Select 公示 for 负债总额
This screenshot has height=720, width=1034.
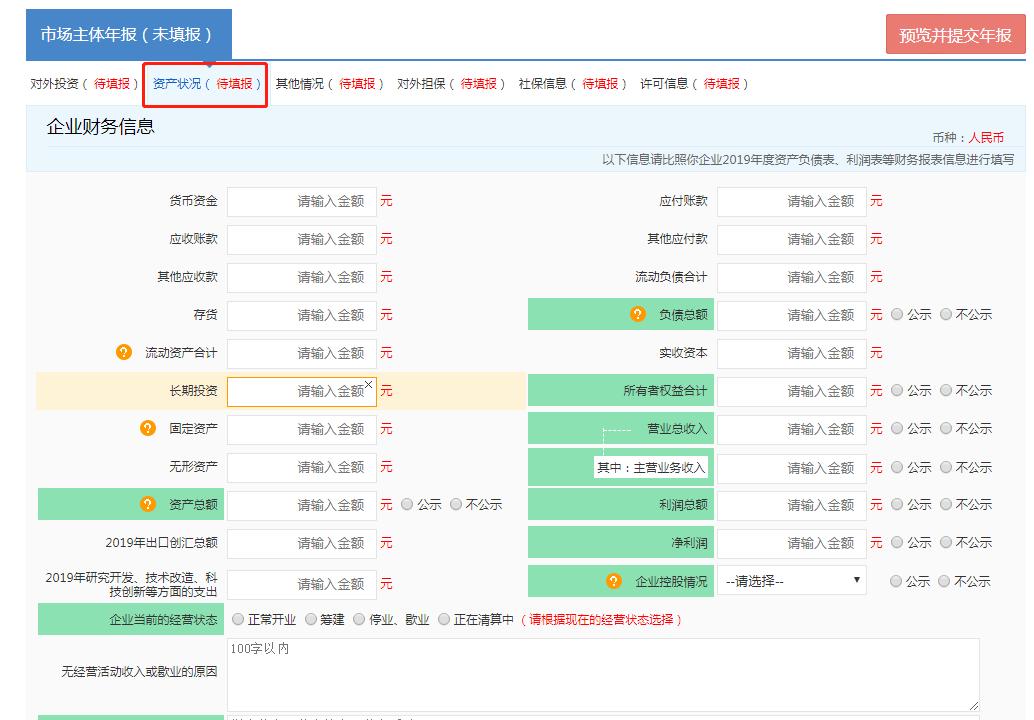tap(897, 315)
